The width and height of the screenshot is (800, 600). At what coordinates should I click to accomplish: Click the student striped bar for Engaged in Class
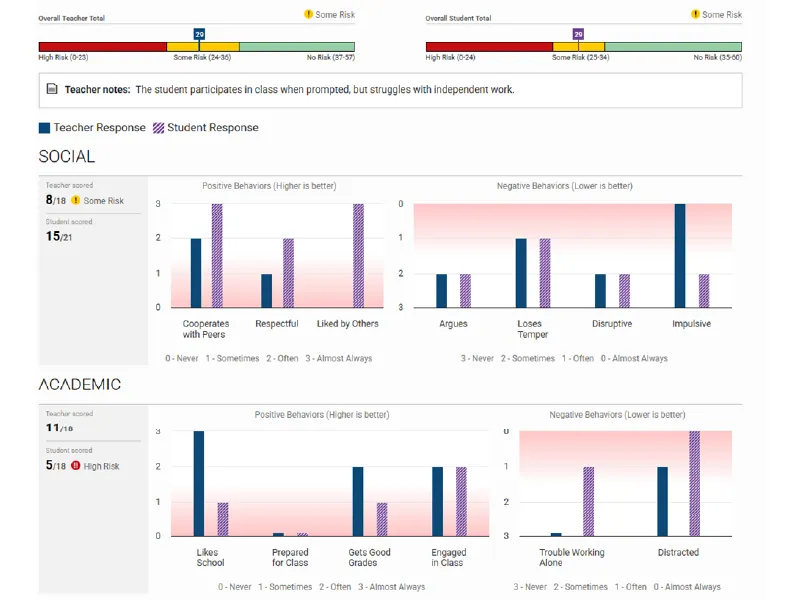[x=461, y=502]
